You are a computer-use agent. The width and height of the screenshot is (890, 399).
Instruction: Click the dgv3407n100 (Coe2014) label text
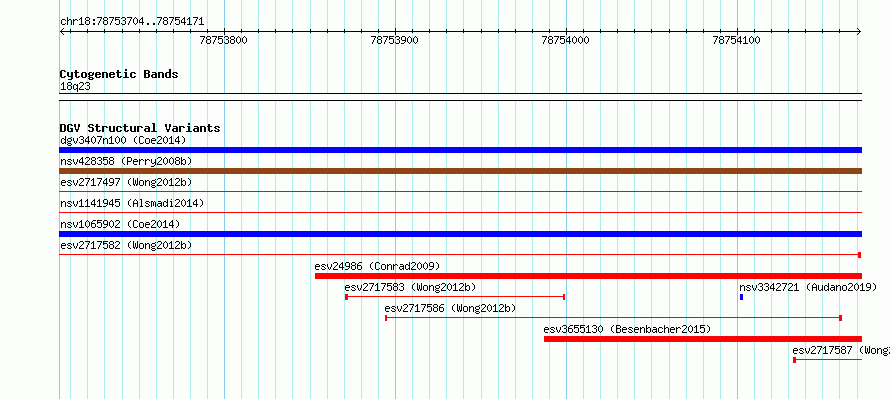123,140
